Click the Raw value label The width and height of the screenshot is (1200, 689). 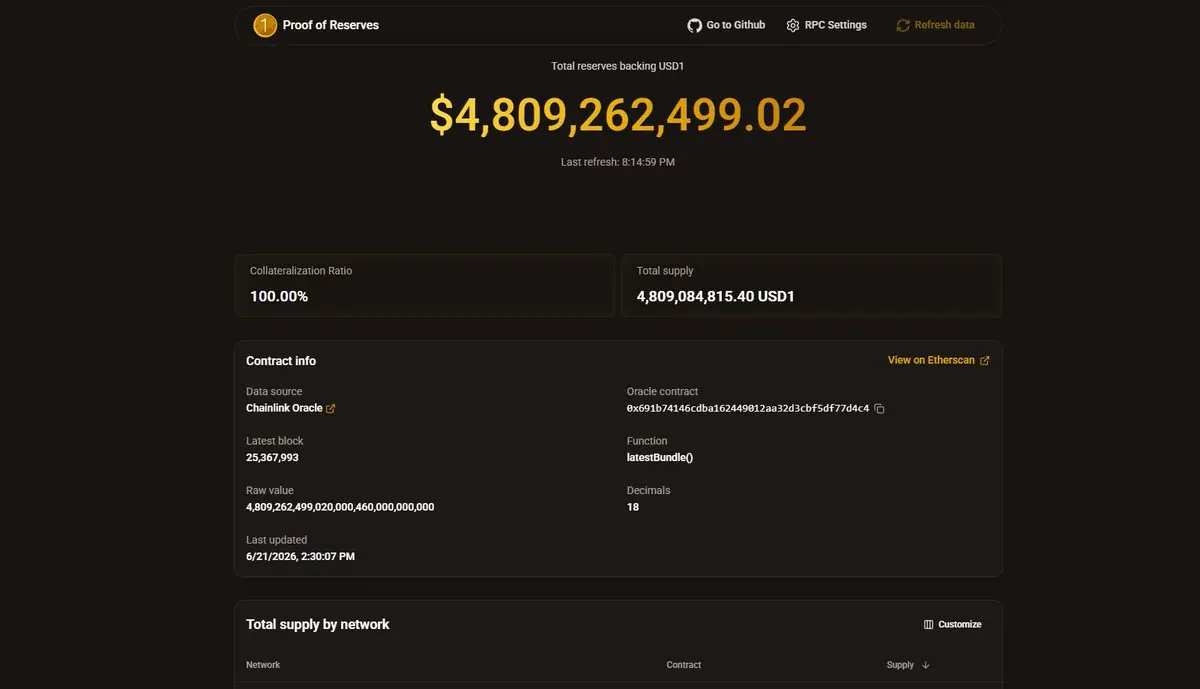pyautogui.click(x=270, y=490)
